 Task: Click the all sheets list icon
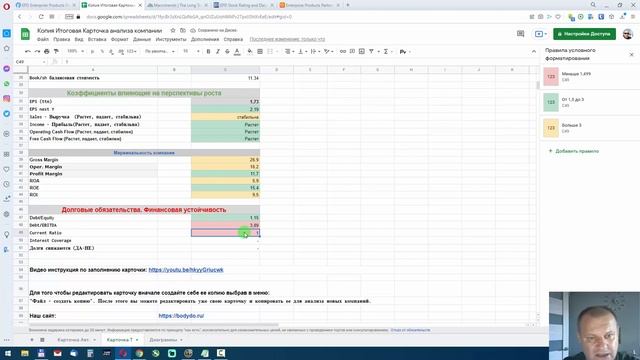click(x=42, y=340)
